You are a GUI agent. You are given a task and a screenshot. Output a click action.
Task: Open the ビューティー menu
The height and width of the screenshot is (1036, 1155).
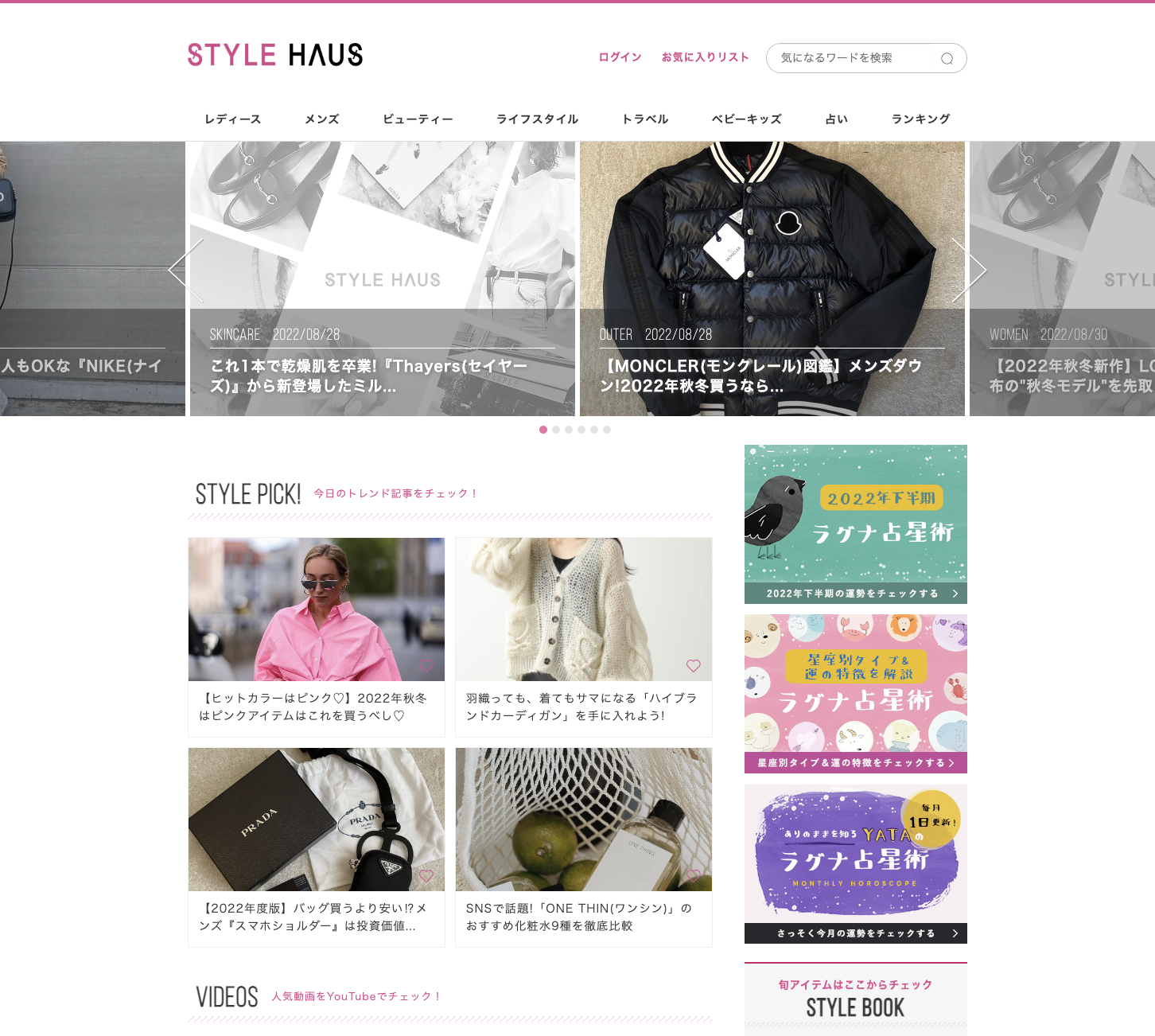pyautogui.click(x=418, y=119)
